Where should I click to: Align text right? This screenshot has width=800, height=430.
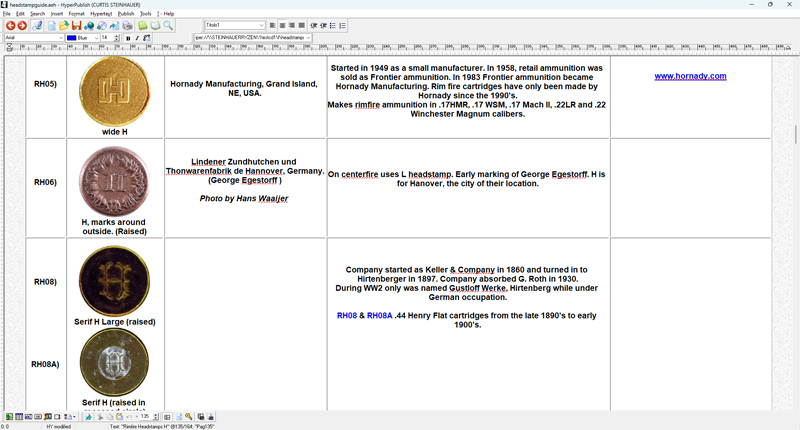pos(292,25)
